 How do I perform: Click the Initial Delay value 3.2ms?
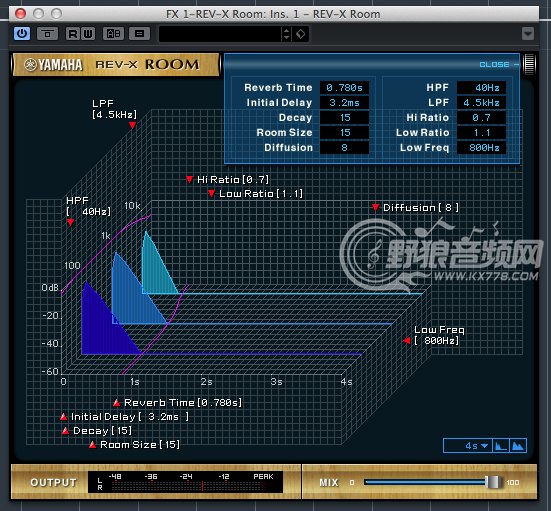click(344, 103)
